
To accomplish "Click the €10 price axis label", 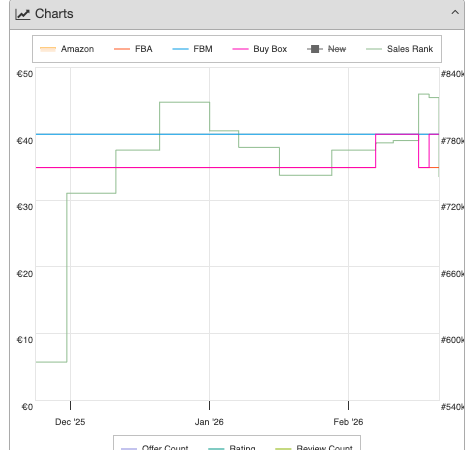I will (25, 340).
